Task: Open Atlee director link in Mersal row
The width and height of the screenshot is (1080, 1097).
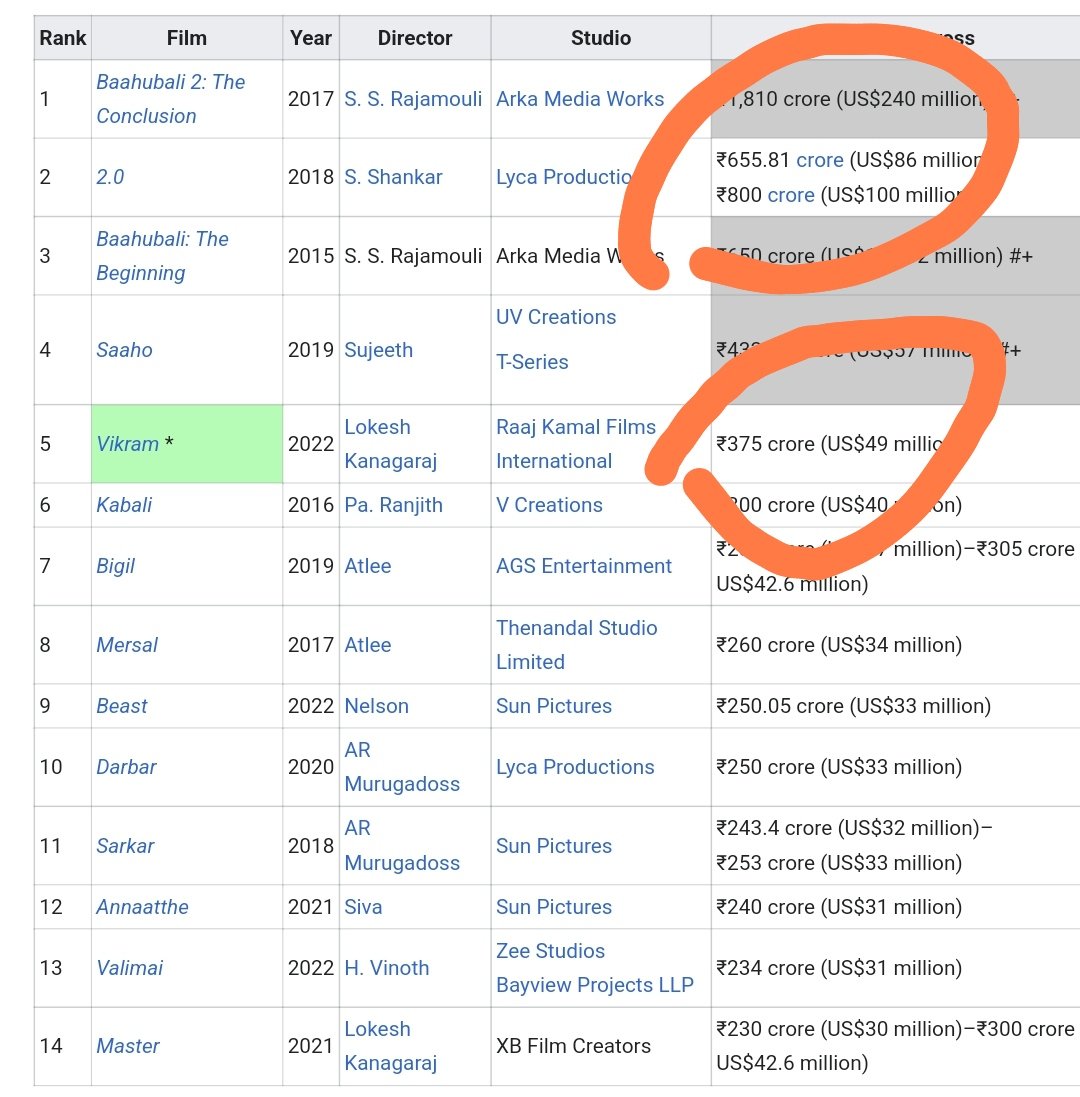Action: coord(367,644)
